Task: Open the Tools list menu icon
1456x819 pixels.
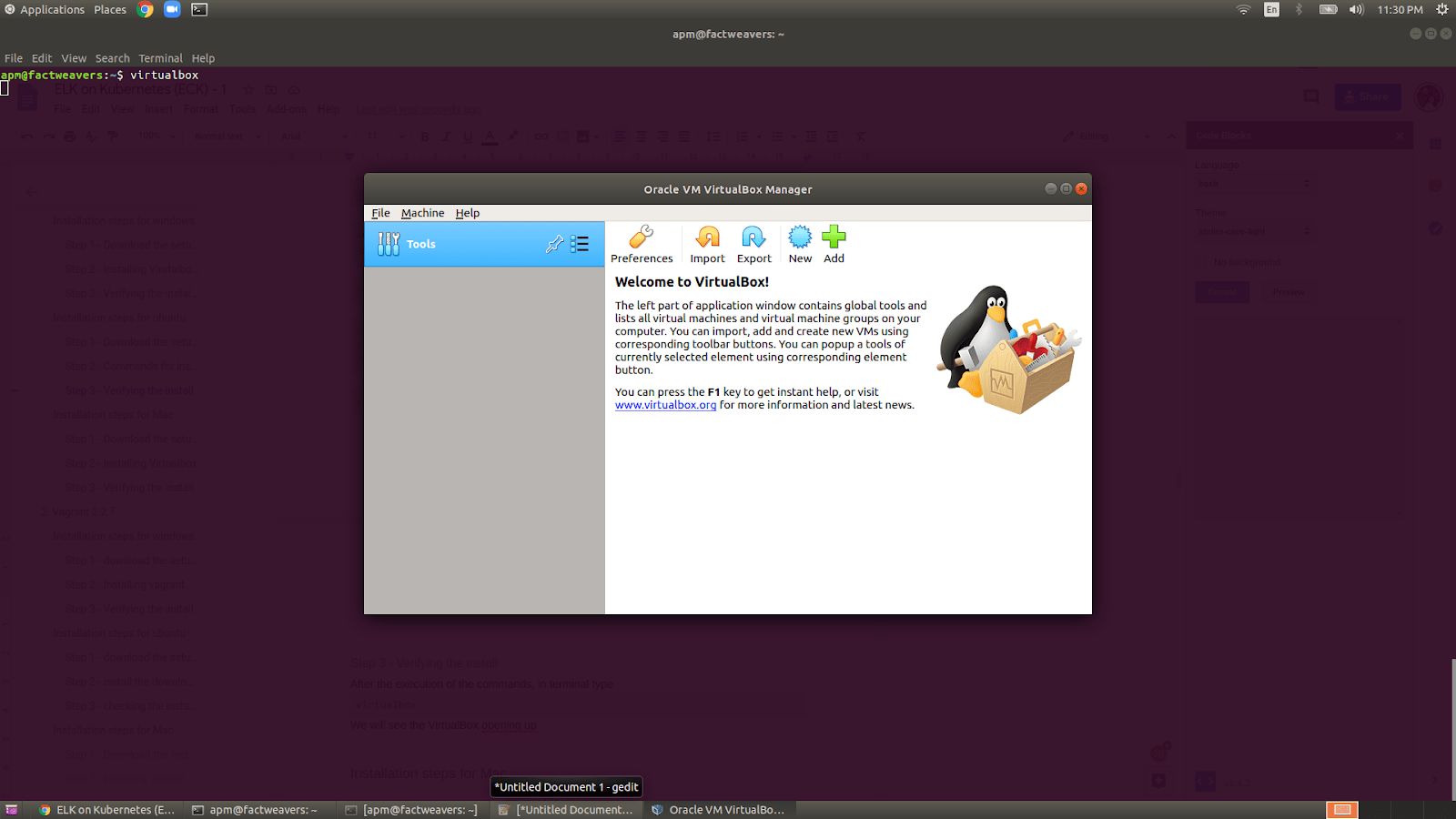Action: click(x=580, y=244)
